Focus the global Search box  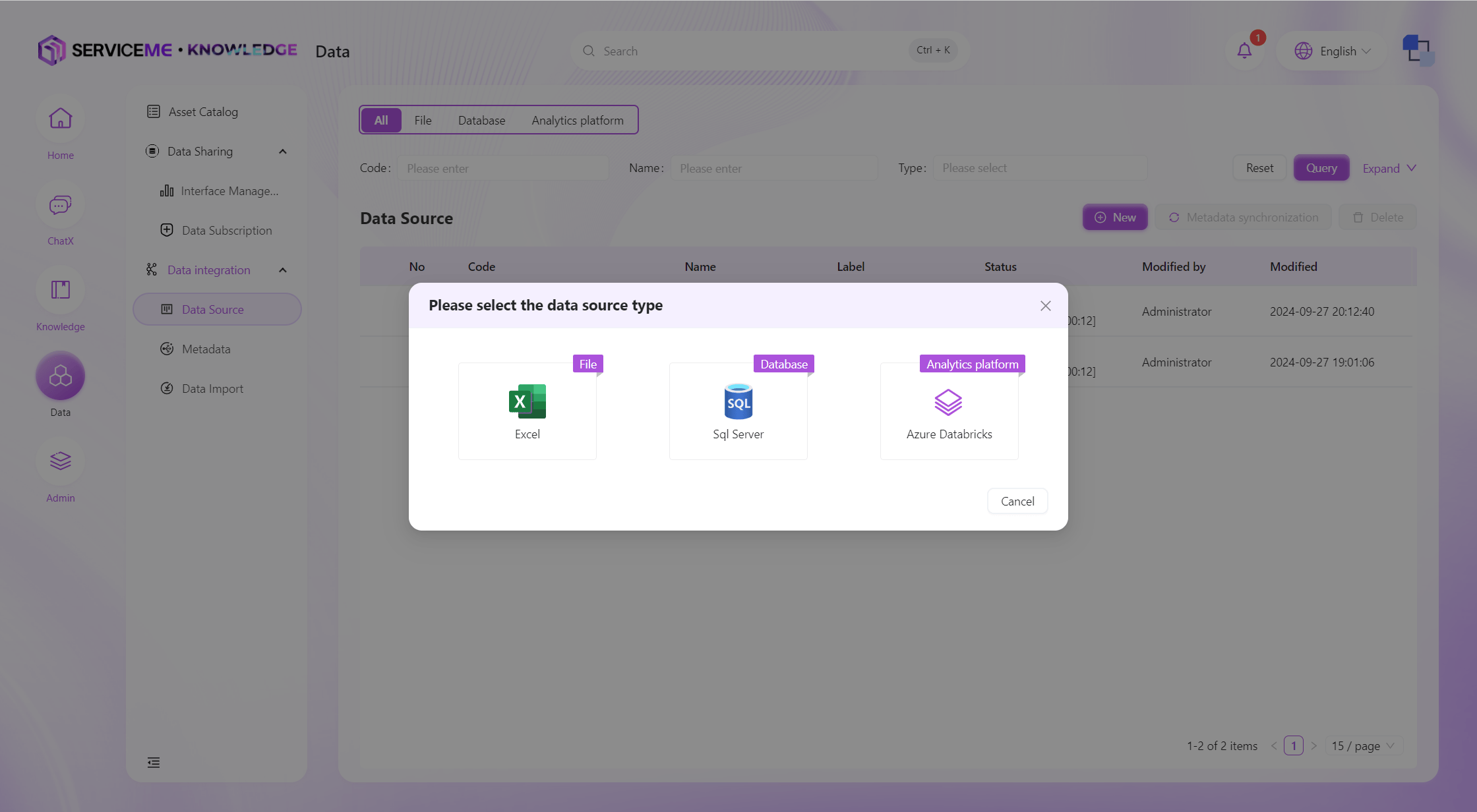tap(770, 51)
